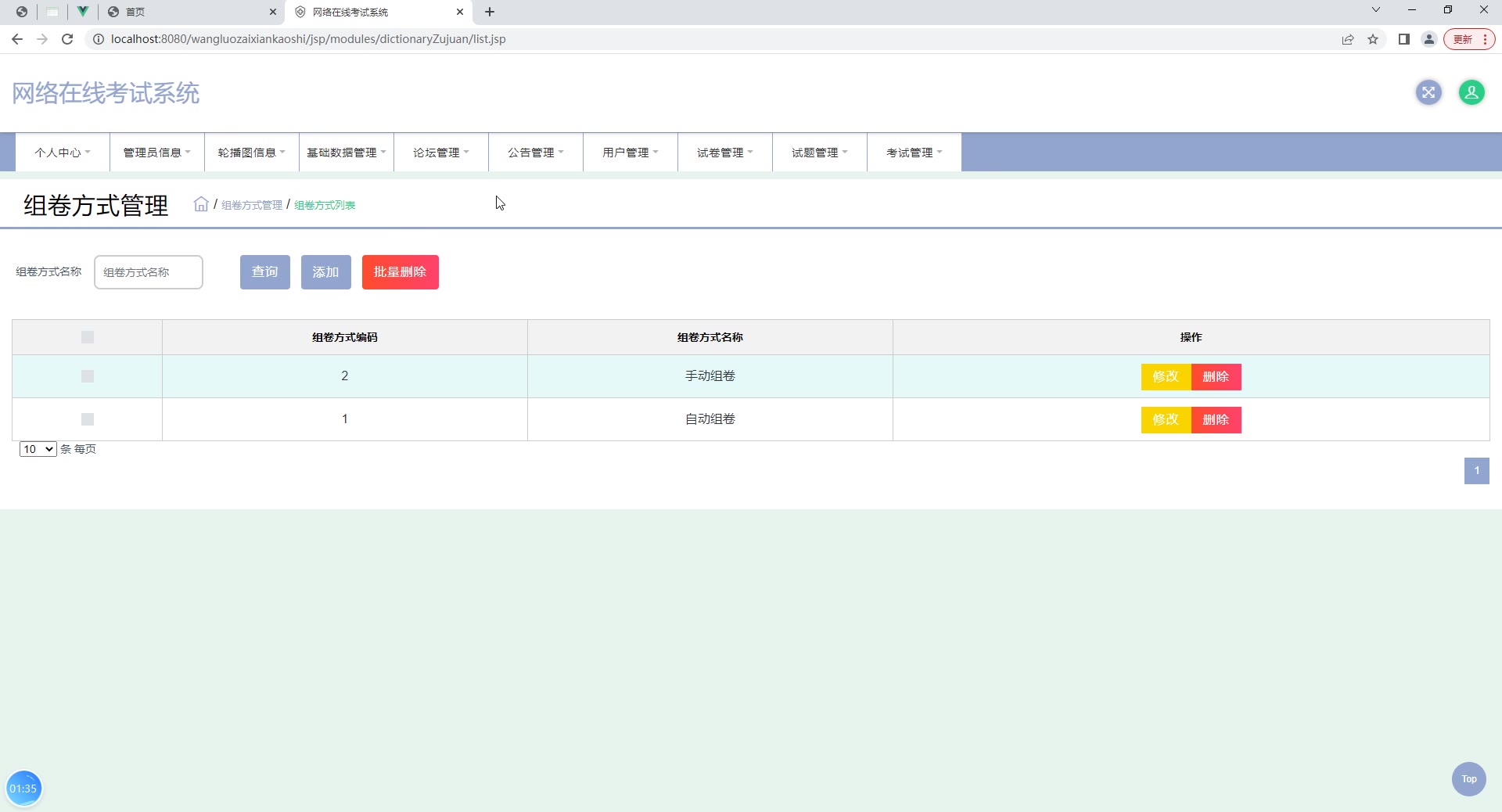Click 修改 for the 手动组卷 row
This screenshot has width=1502, height=812.
(x=1166, y=376)
